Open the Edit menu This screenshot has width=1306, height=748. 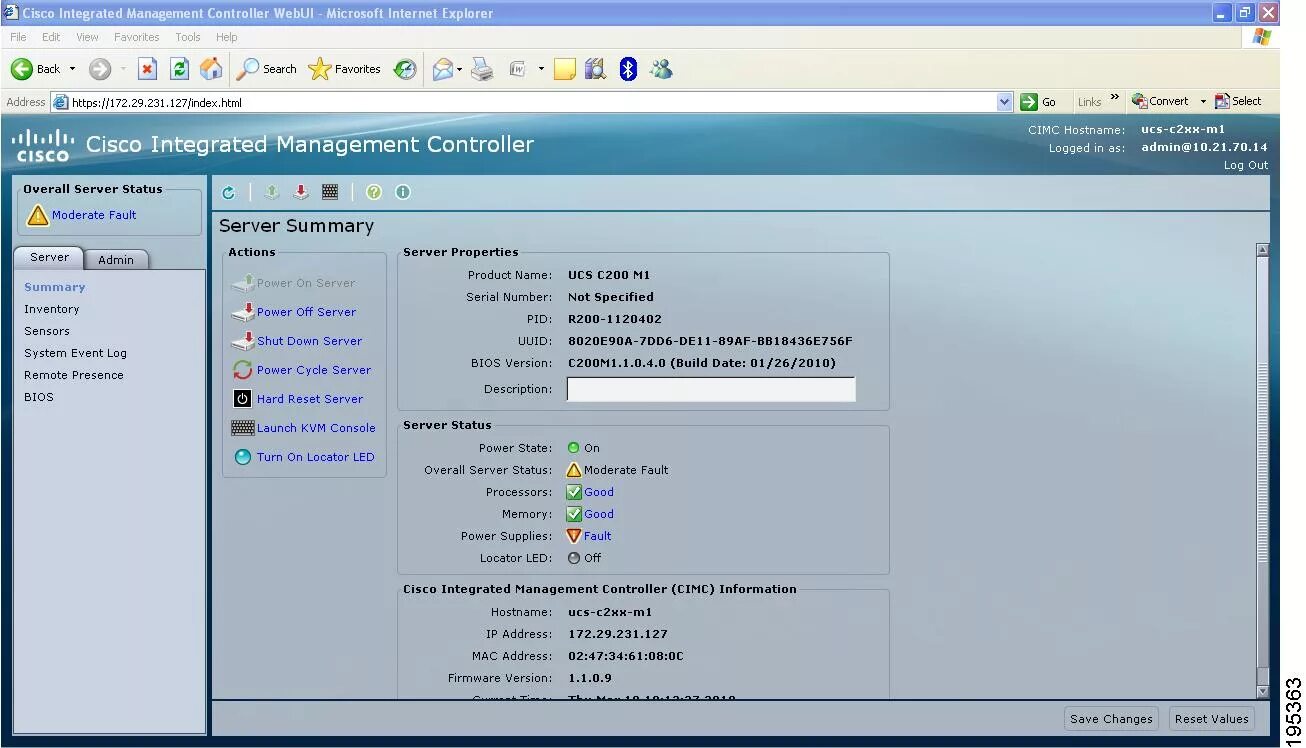pos(51,37)
